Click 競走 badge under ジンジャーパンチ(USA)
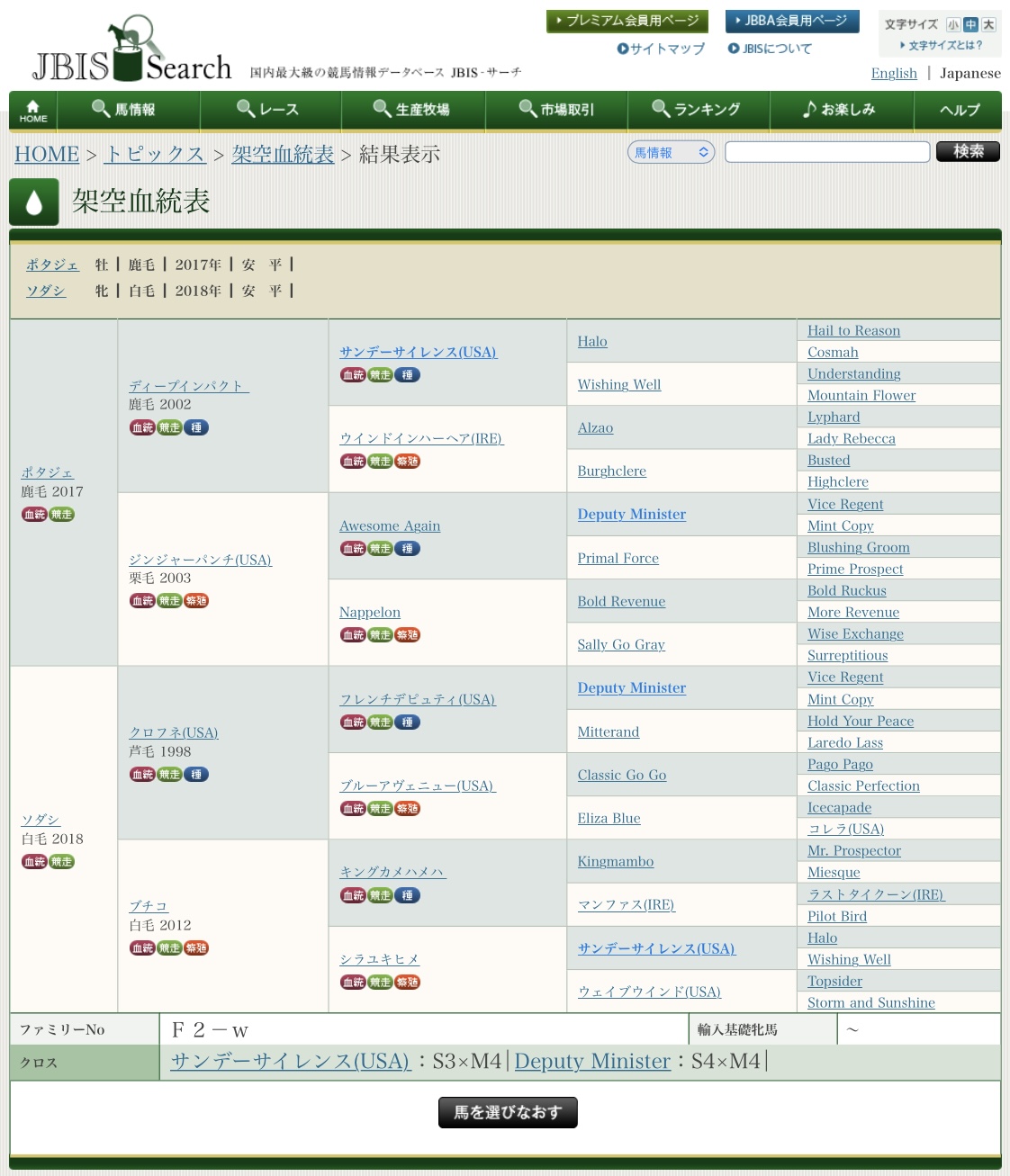Viewport: 1010px width, 1176px height. coord(169,600)
